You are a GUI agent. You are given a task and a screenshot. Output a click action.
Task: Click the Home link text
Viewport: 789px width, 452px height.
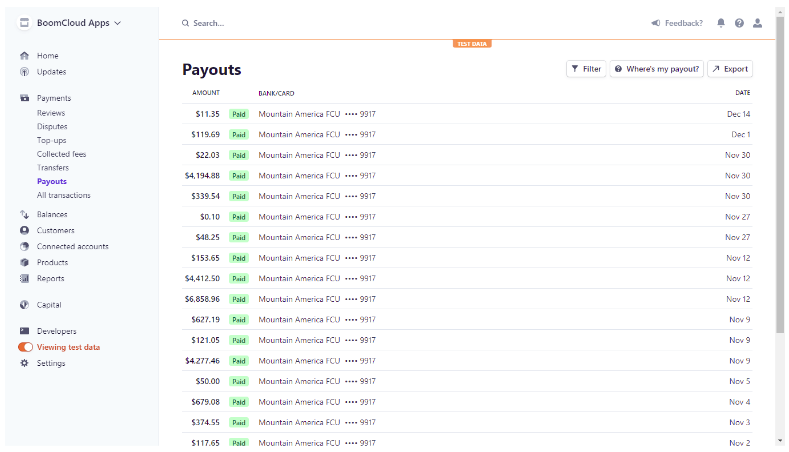point(48,56)
